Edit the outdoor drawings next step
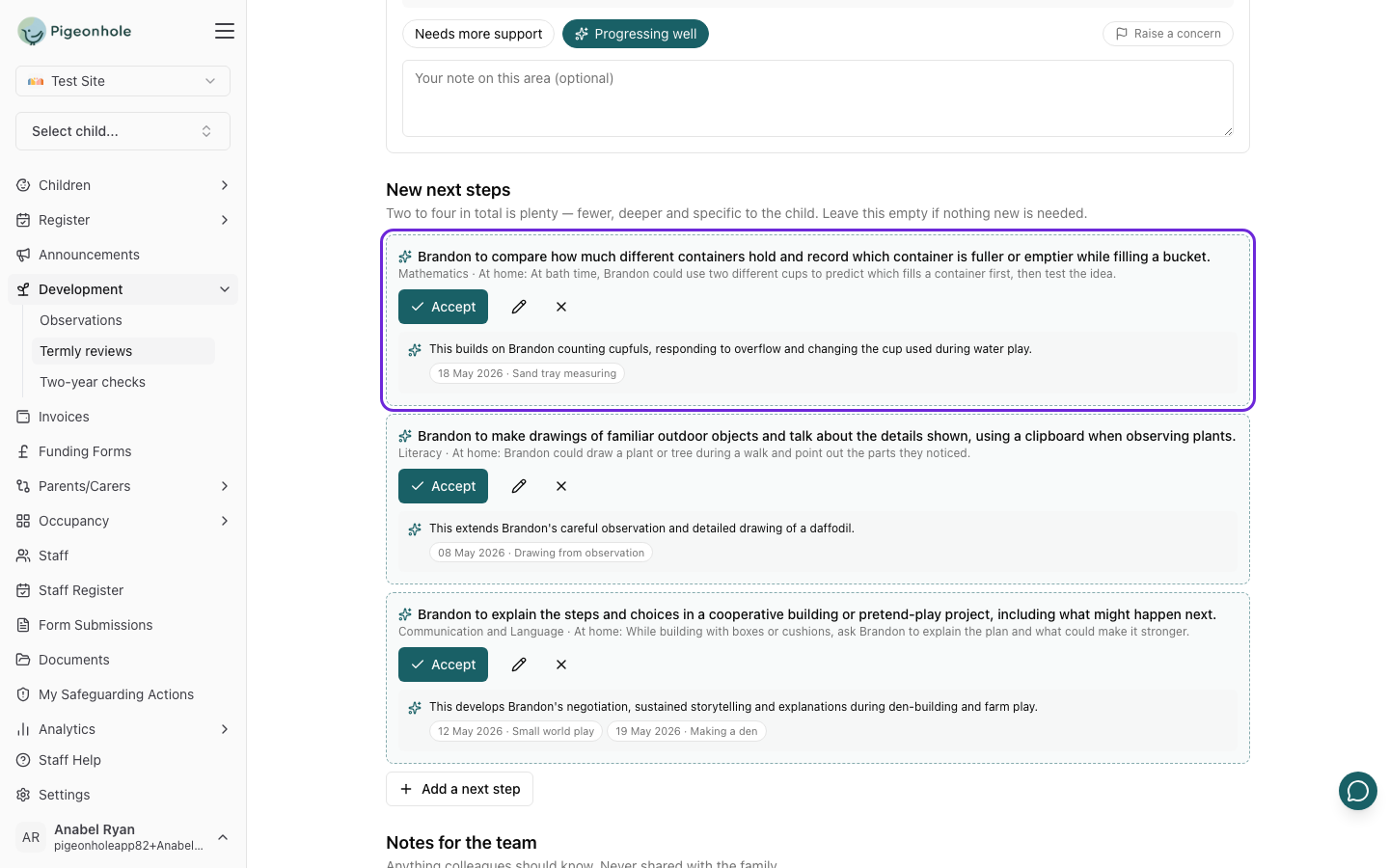The width and height of the screenshot is (1389, 868). point(519,486)
